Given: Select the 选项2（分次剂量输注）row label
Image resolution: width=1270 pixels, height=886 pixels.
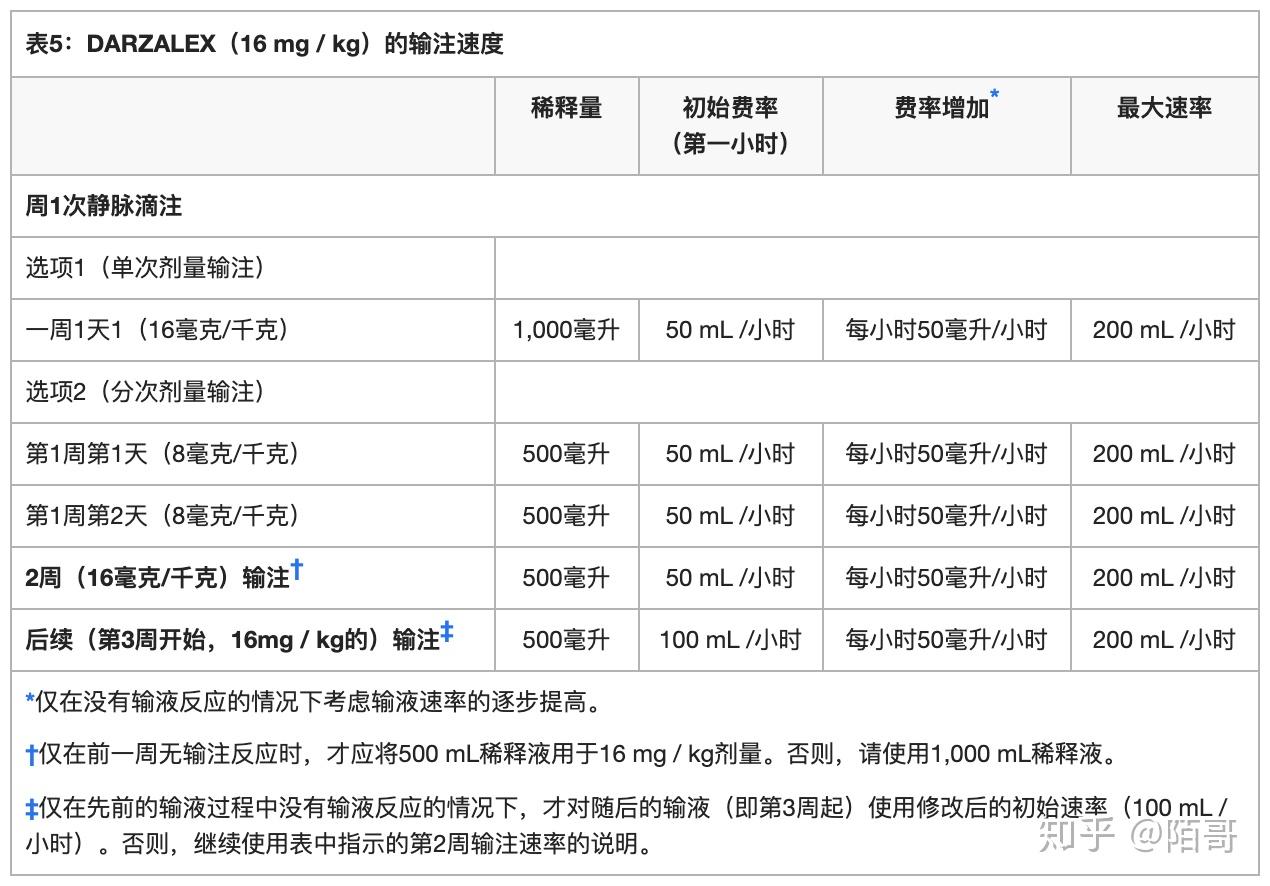Looking at the screenshot, I should (145, 392).
